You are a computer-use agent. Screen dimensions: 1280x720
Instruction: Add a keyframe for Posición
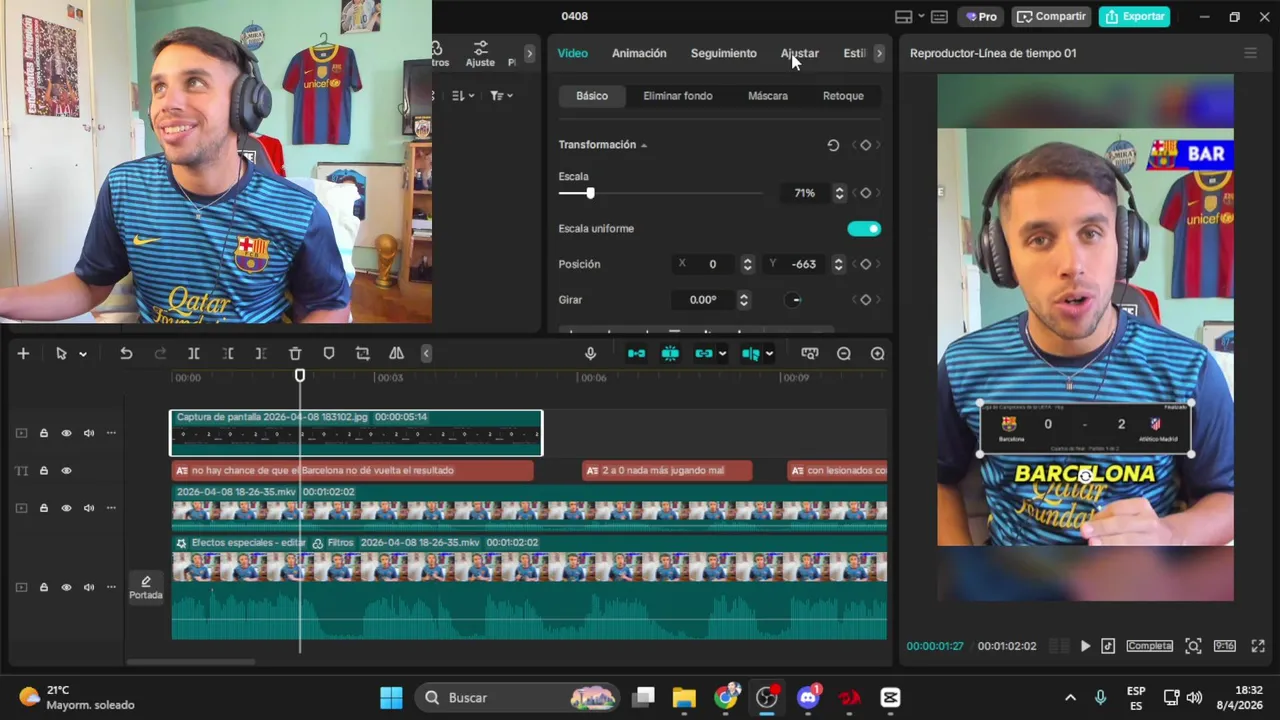[x=866, y=264]
